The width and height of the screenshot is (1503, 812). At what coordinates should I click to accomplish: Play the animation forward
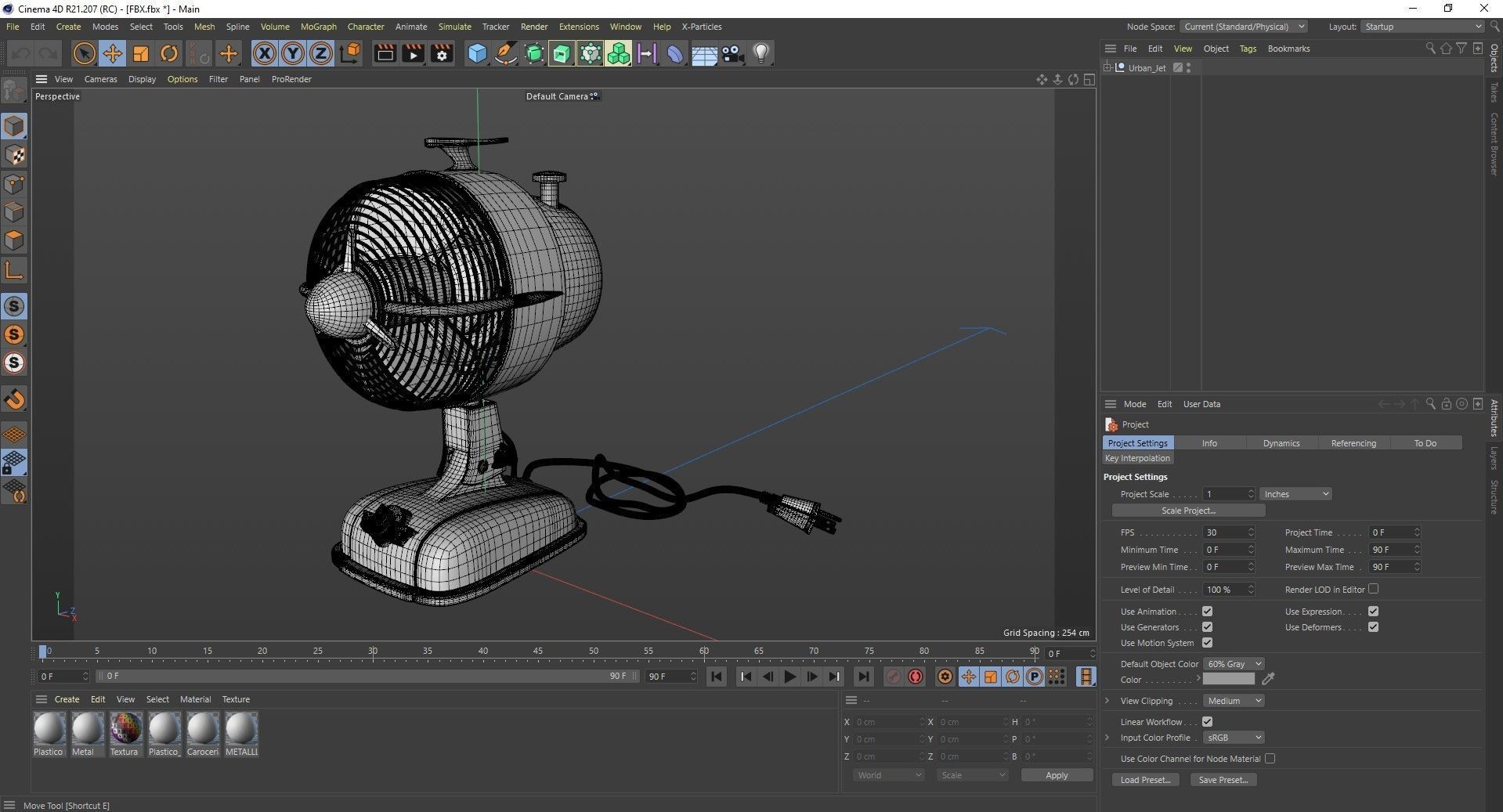click(x=789, y=677)
